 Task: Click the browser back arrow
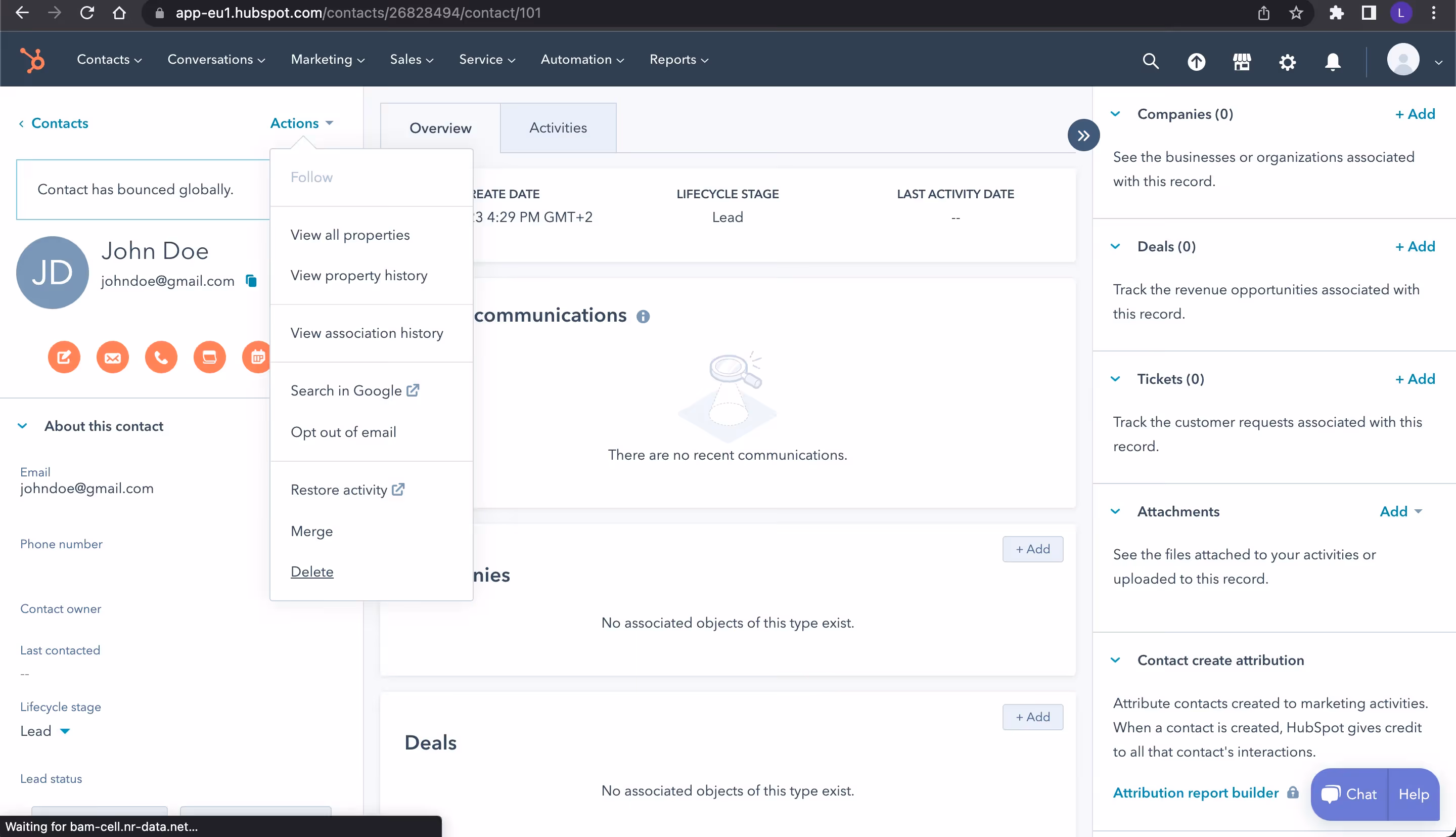22,13
